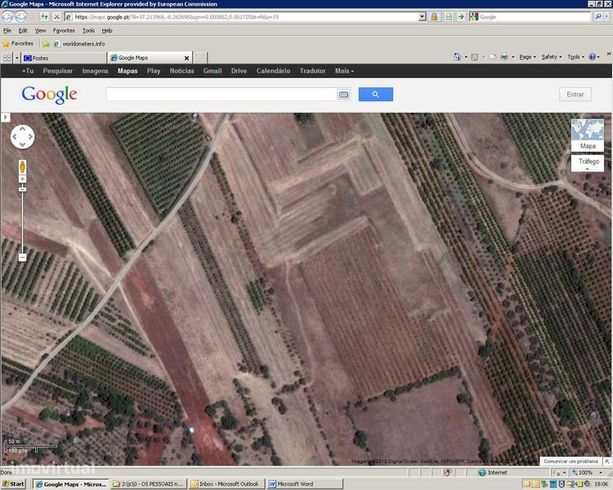Open the +Tu link
Screen dimensions: 613x490
point(28,71)
